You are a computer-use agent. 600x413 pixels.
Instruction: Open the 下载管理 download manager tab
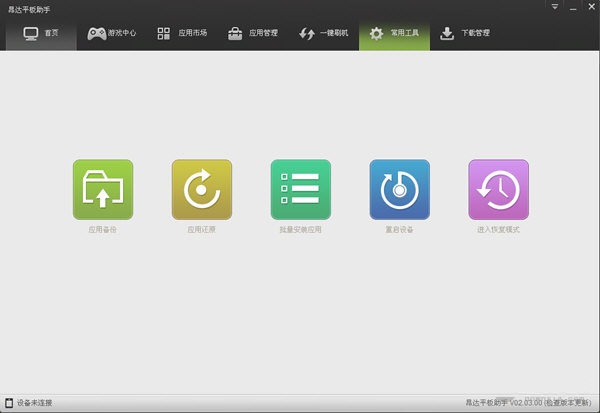click(465, 33)
